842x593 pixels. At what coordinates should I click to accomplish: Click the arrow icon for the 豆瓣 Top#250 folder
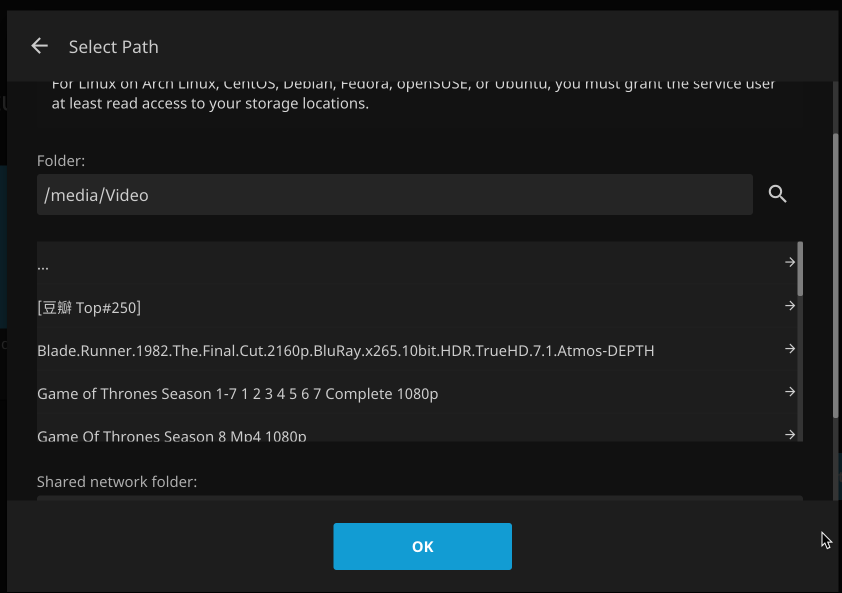[790, 306]
